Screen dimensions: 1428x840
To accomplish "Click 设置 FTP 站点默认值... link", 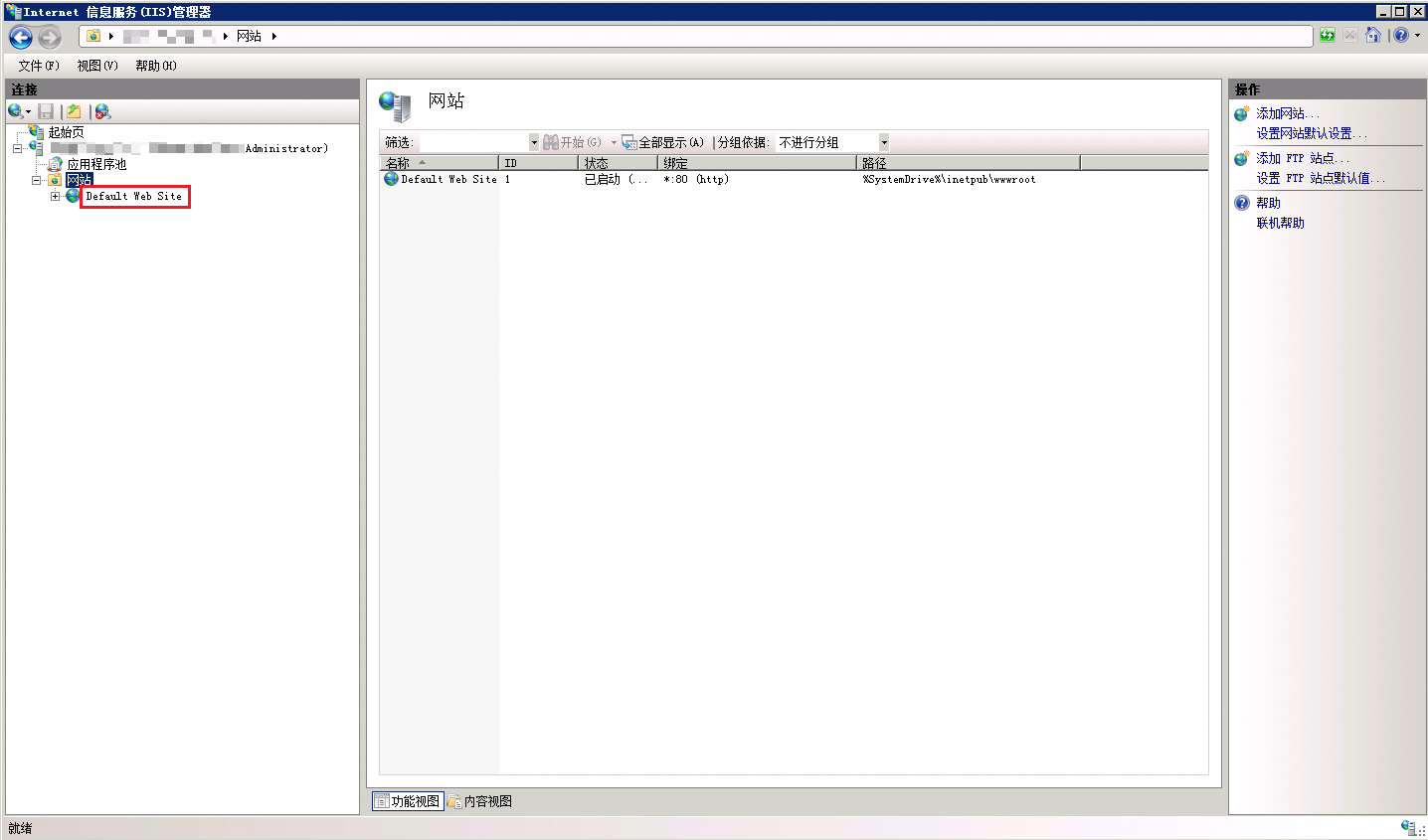I will tap(1321, 178).
